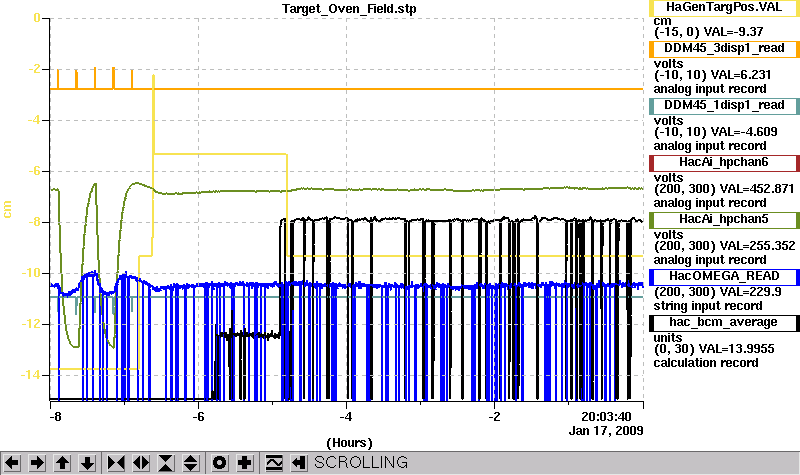800x475 pixels.
Task: Click the VAL=6.231 readout
Action: coord(741,75)
